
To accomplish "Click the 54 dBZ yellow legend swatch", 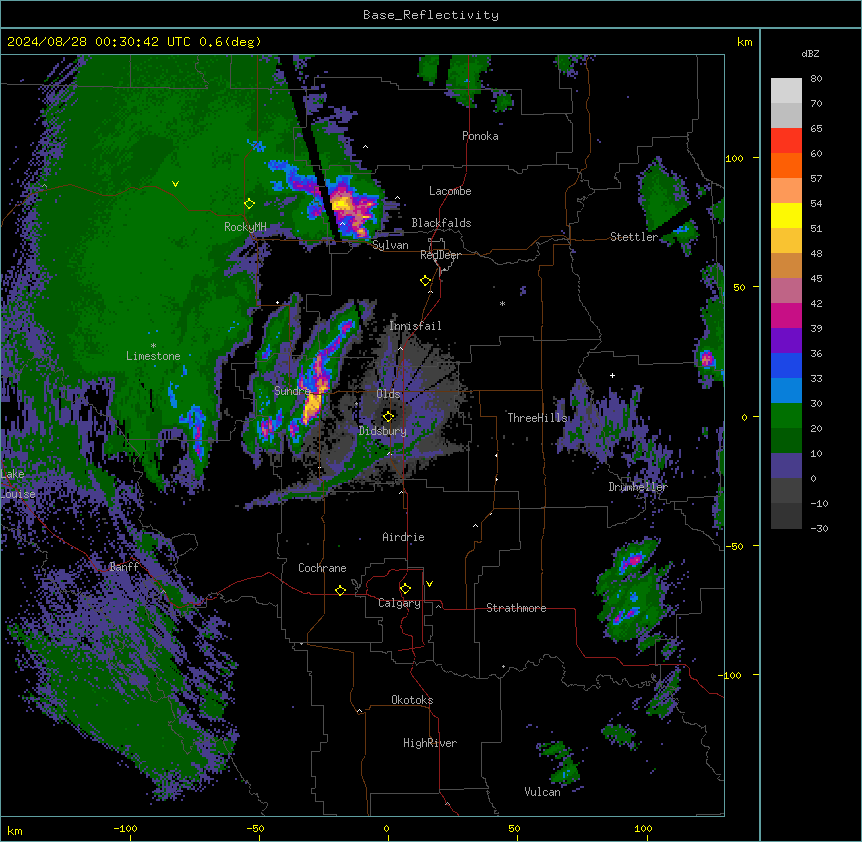I will pos(786,215).
